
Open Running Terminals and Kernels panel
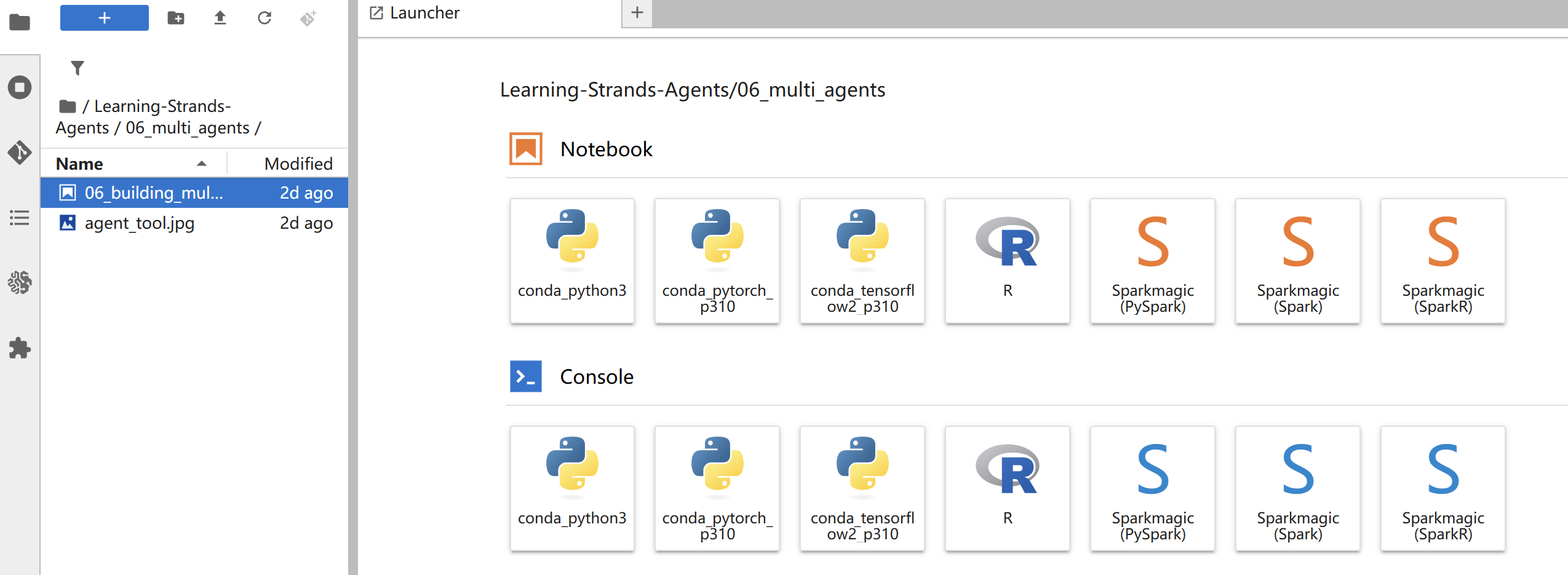[x=20, y=87]
